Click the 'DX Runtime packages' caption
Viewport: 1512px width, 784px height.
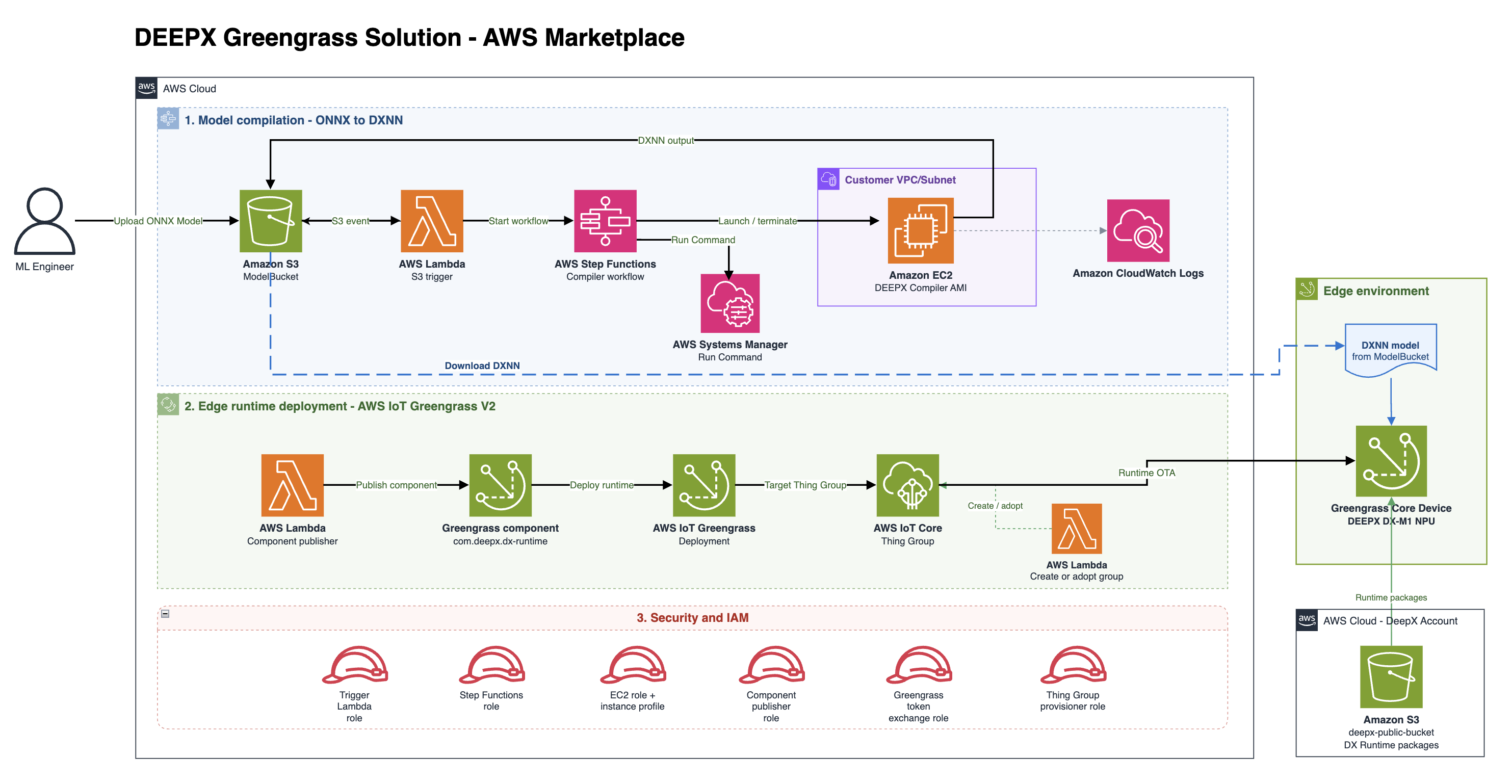1391,744
